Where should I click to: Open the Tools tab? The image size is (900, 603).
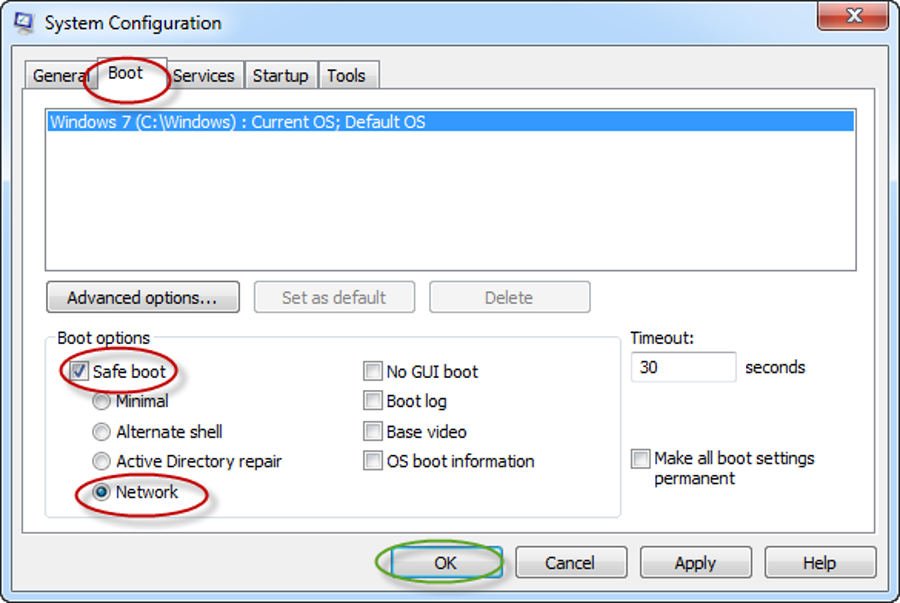346,75
